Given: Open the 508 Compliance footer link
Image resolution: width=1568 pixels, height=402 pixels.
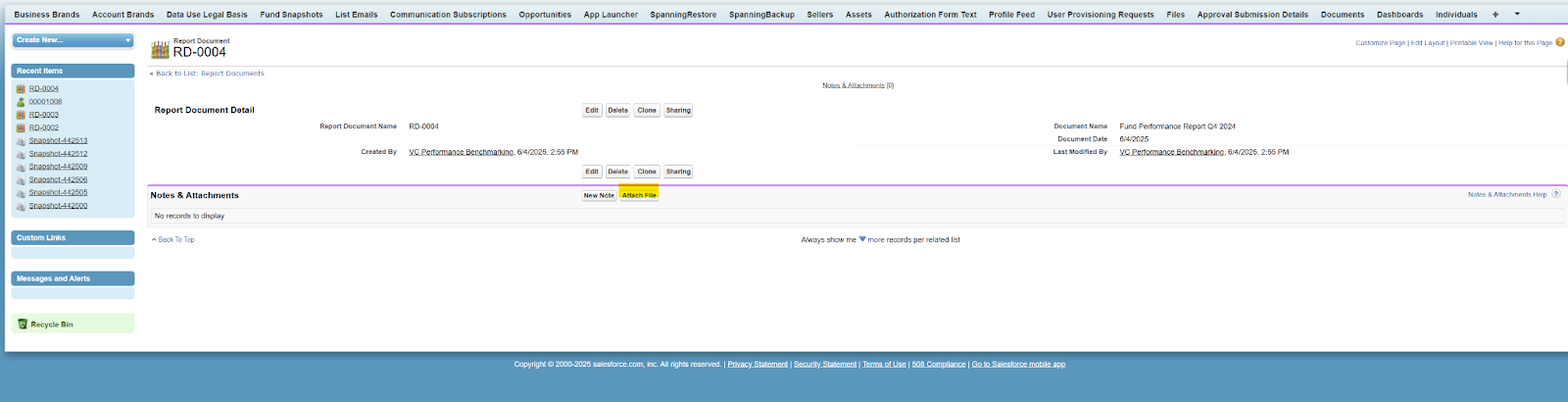Looking at the screenshot, I should [939, 364].
